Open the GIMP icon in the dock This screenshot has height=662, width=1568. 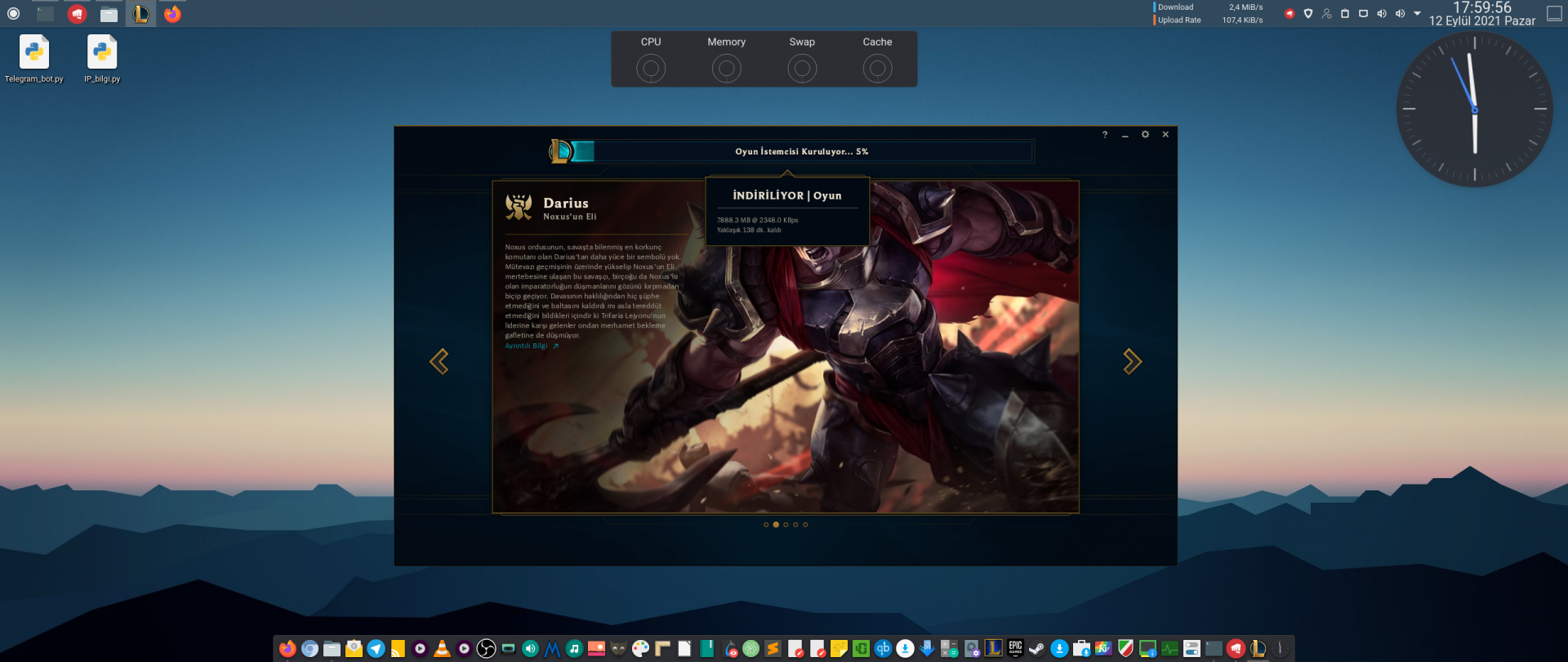pyautogui.click(x=618, y=649)
